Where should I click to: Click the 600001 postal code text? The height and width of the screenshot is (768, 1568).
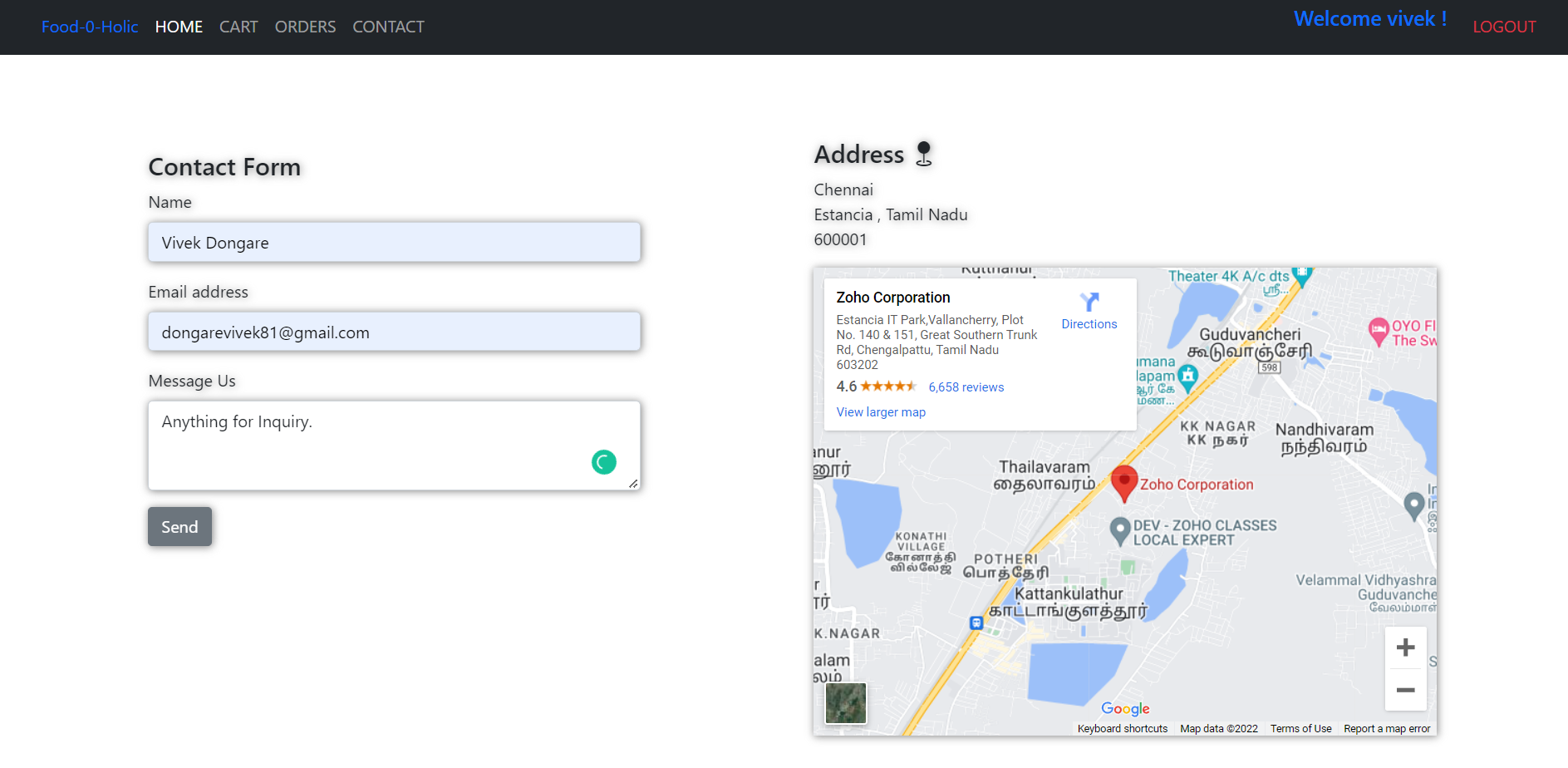tap(840, 239)
